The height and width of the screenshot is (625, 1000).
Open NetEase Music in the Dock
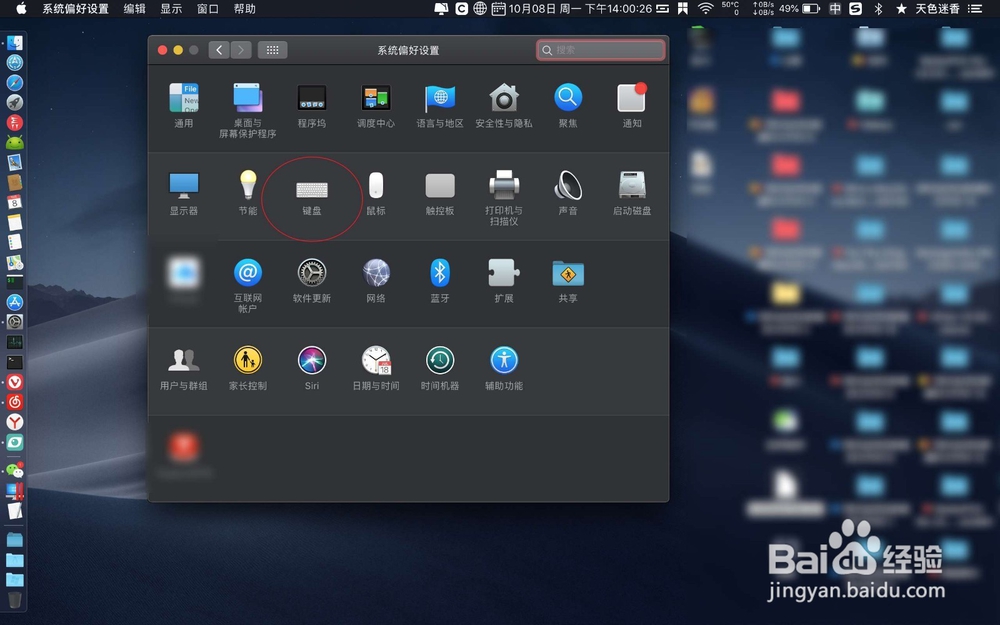coord(15,402)
